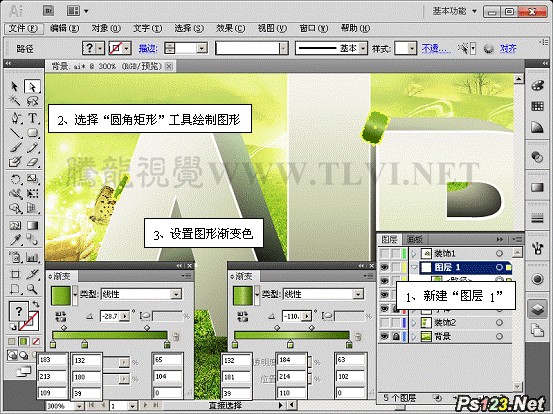This screenshot has width=553, height=414.
Task: Open the 基本功能 workspace dropdown
Action: click(455, 11)
